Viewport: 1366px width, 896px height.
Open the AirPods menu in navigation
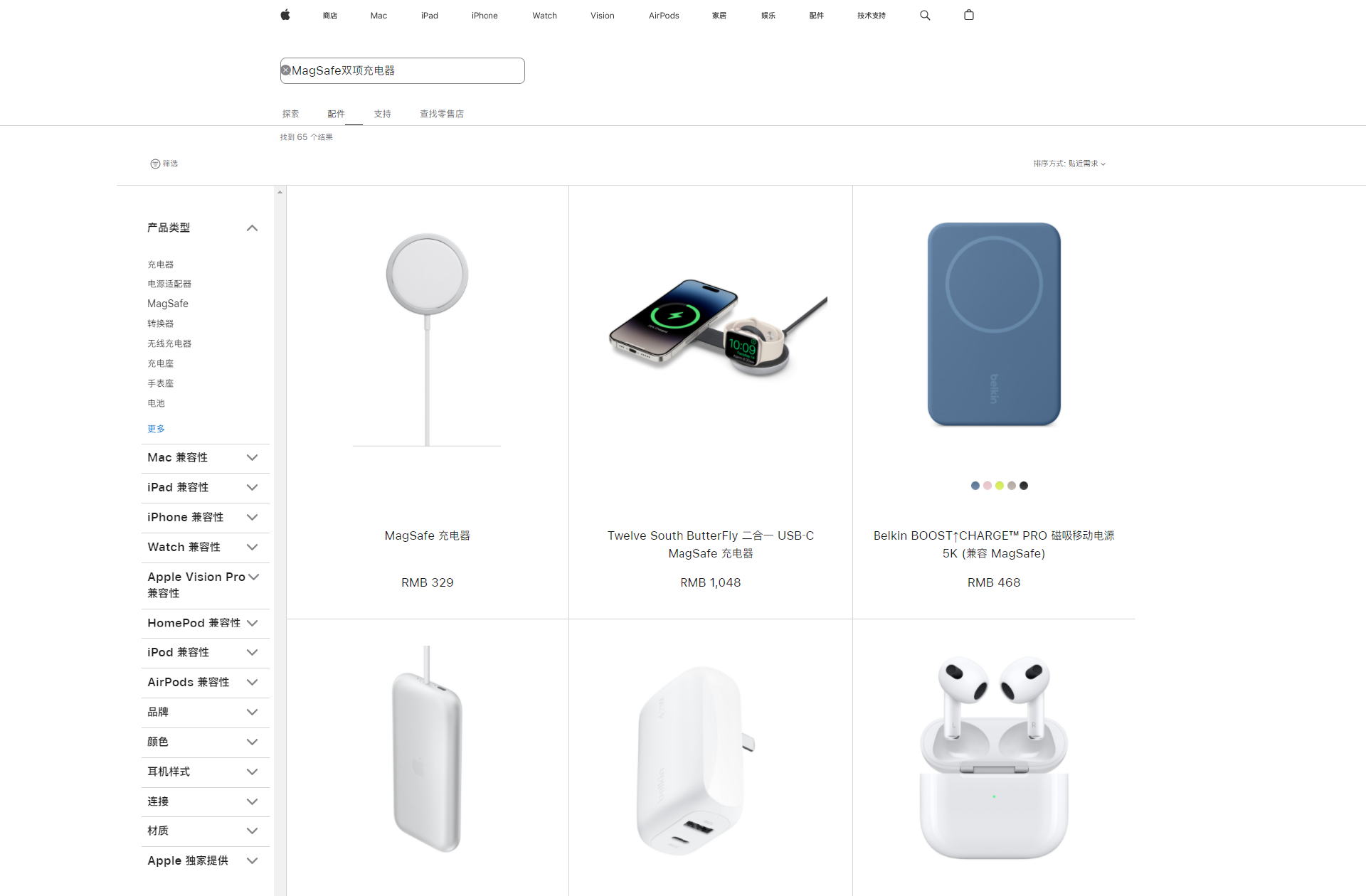664,16
